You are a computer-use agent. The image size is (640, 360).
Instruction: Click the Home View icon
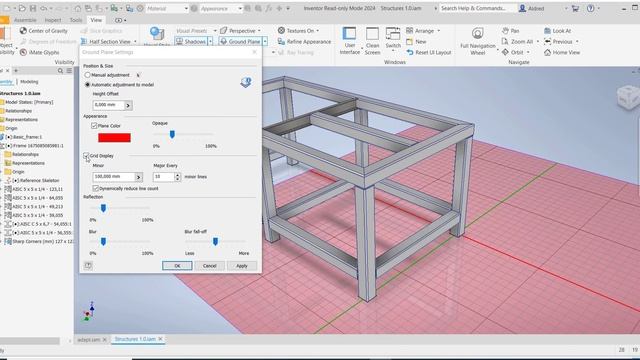point(547,52)
